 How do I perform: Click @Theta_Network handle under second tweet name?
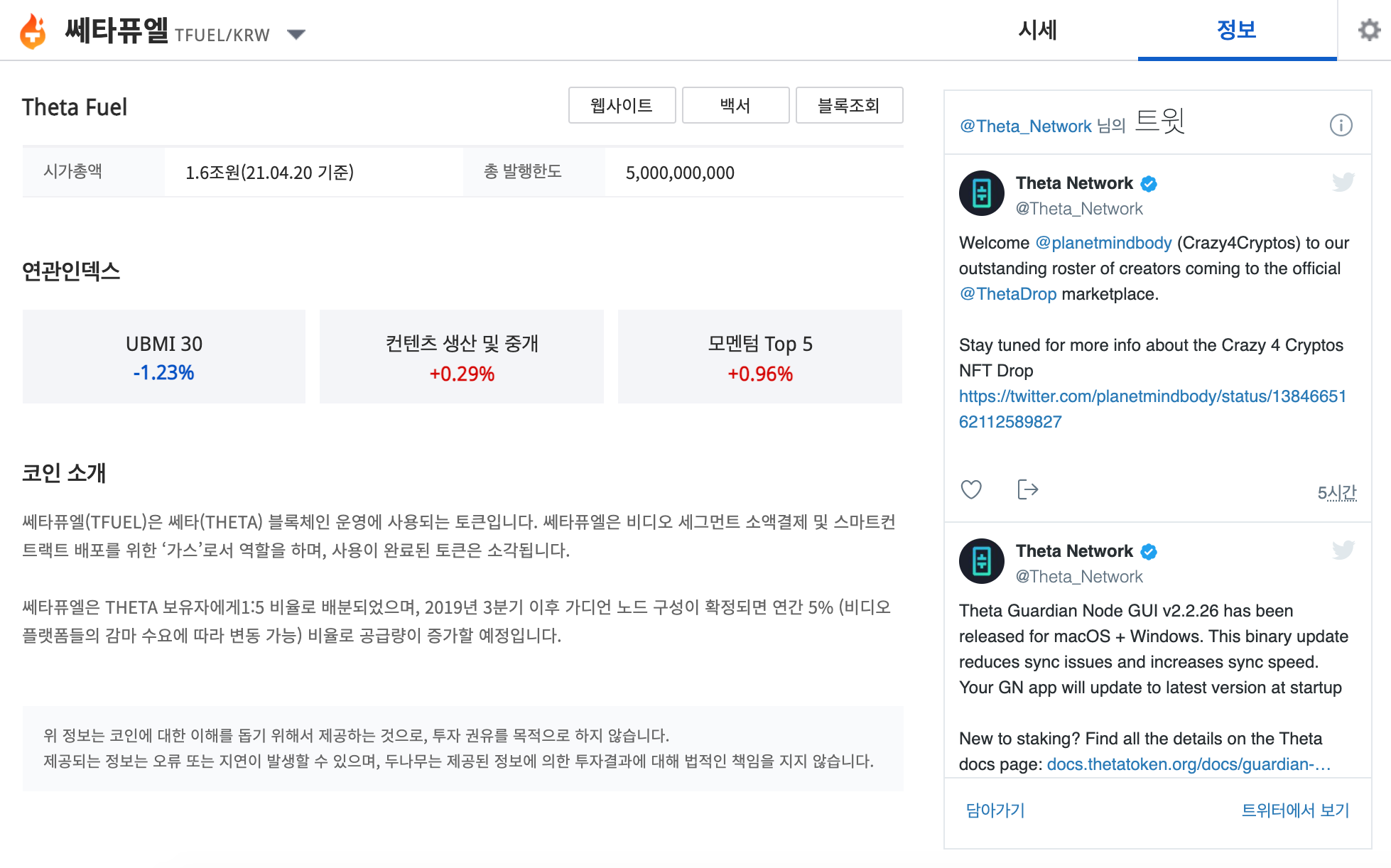point(1079,577)
